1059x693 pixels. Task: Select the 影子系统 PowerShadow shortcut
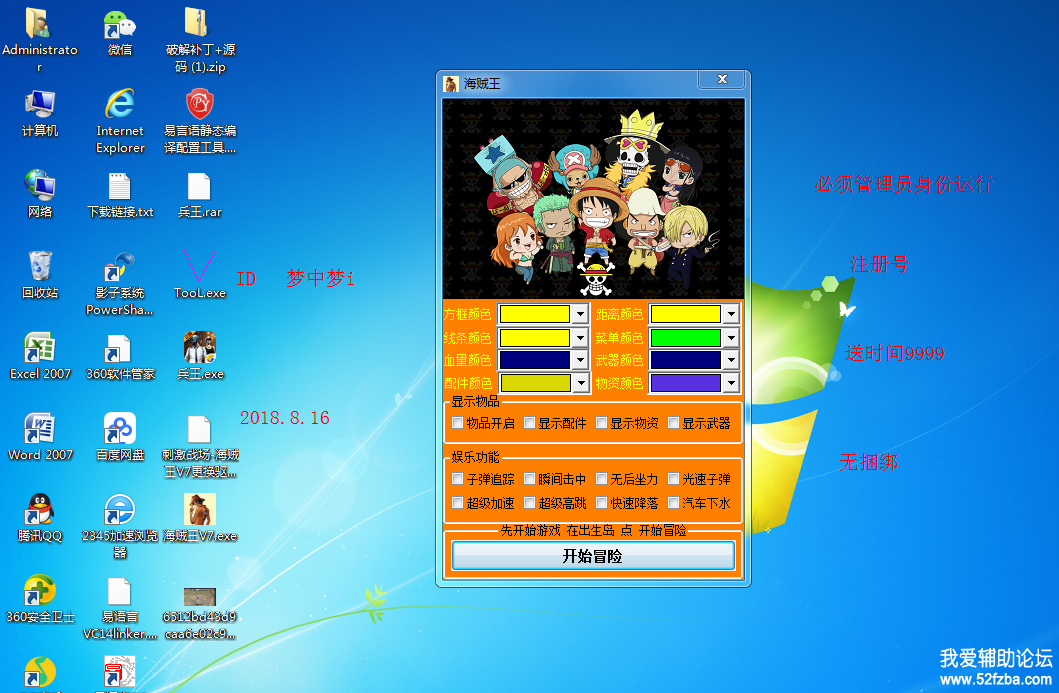click(x=120, y=282)
